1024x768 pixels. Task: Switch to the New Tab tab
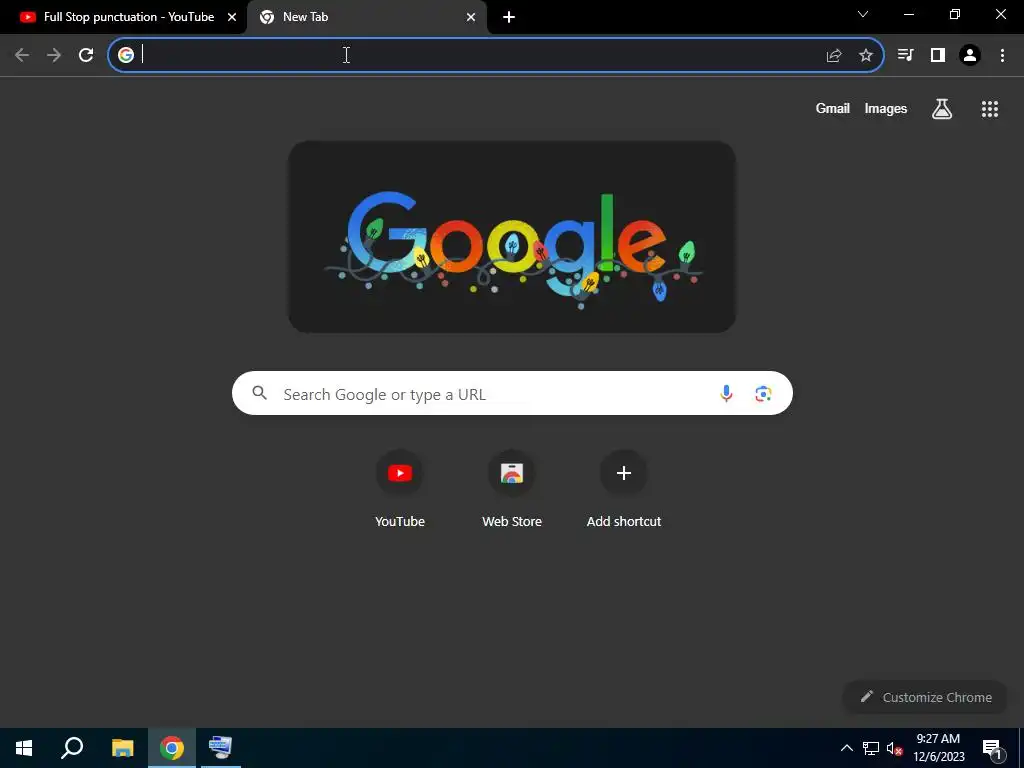(367, 17)
